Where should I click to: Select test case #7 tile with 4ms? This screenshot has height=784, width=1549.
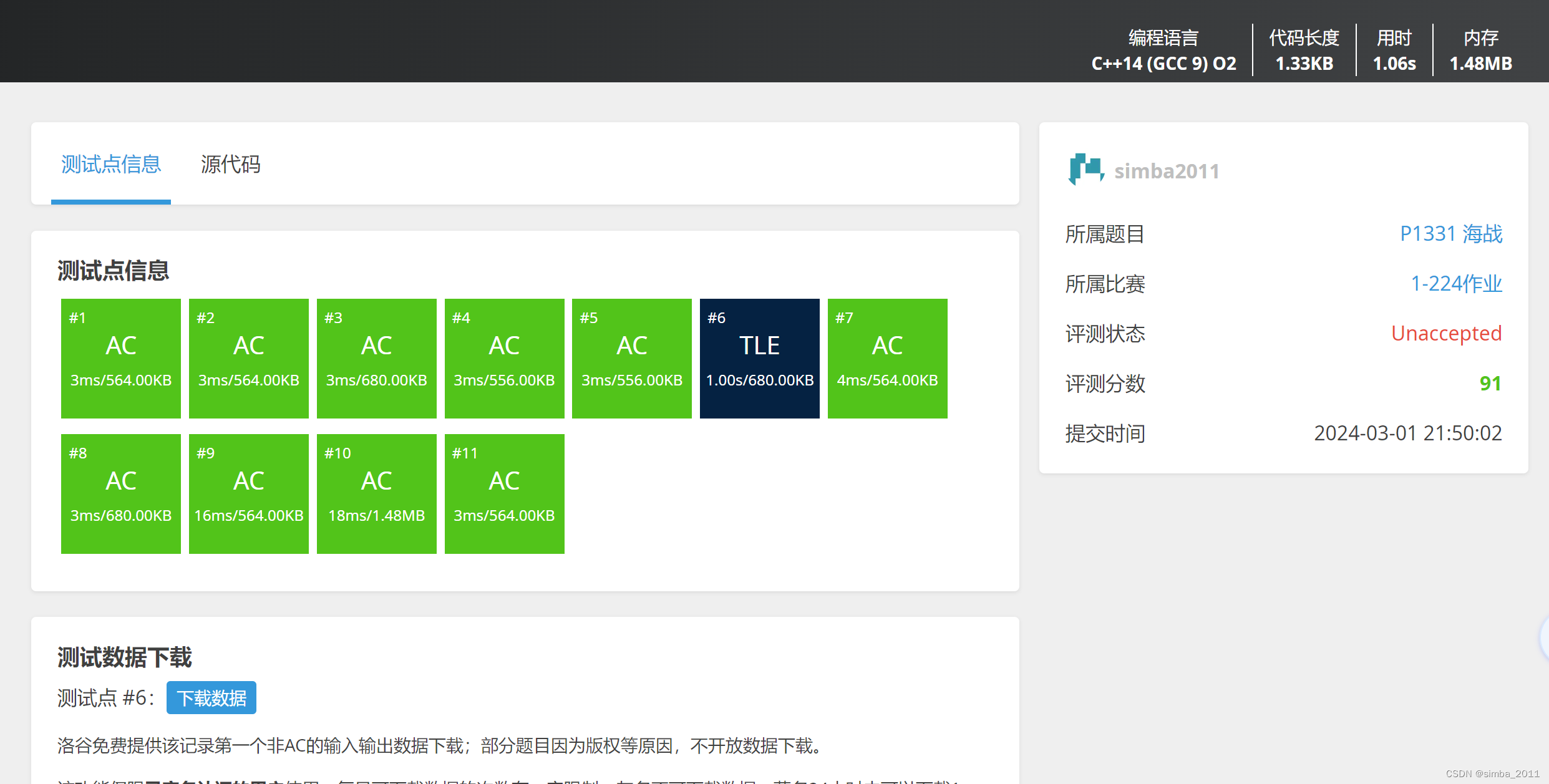(x=887, y=359)
